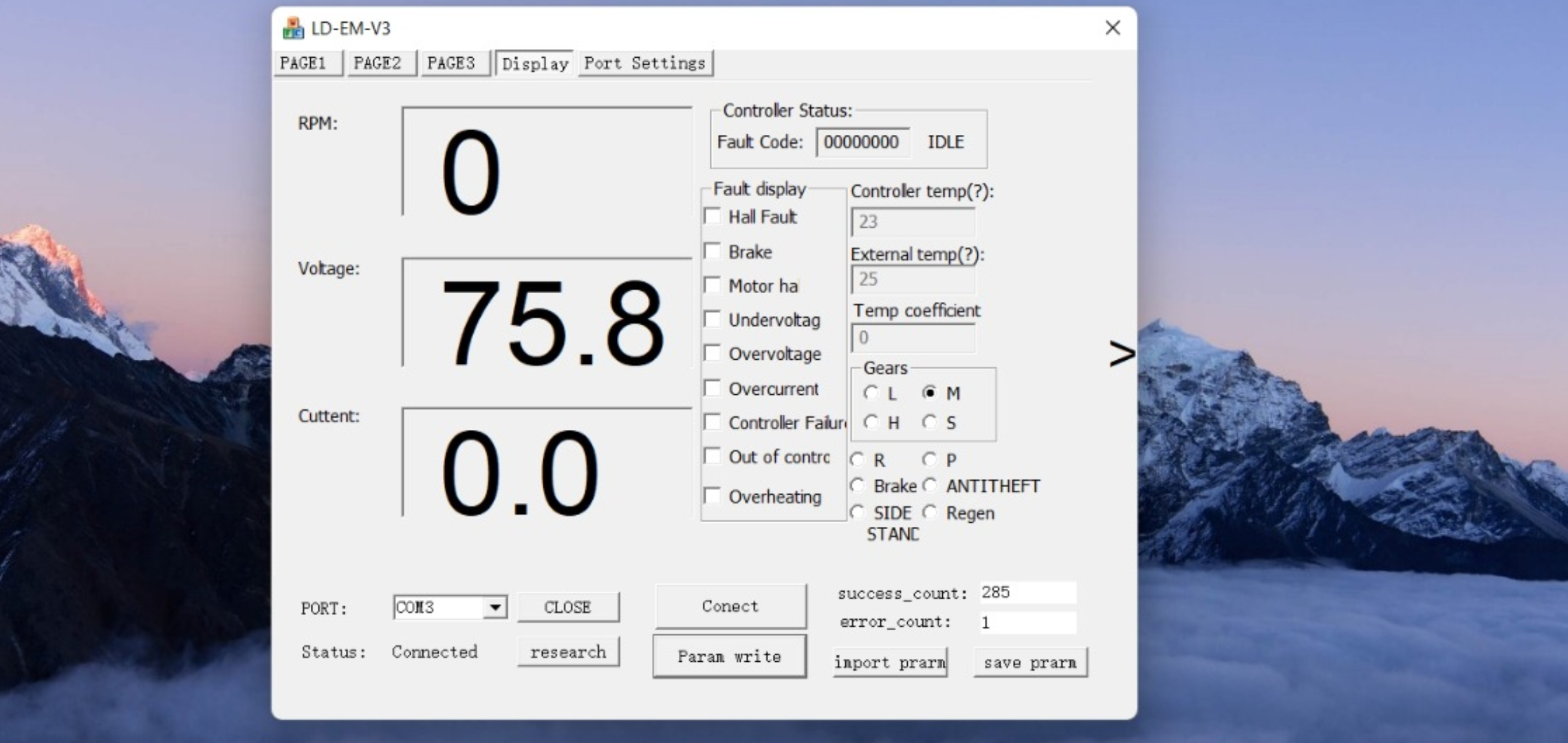Screen dimensions: 1568x743
Task: Switch to the PAGE2 tab
Action: 378,63
